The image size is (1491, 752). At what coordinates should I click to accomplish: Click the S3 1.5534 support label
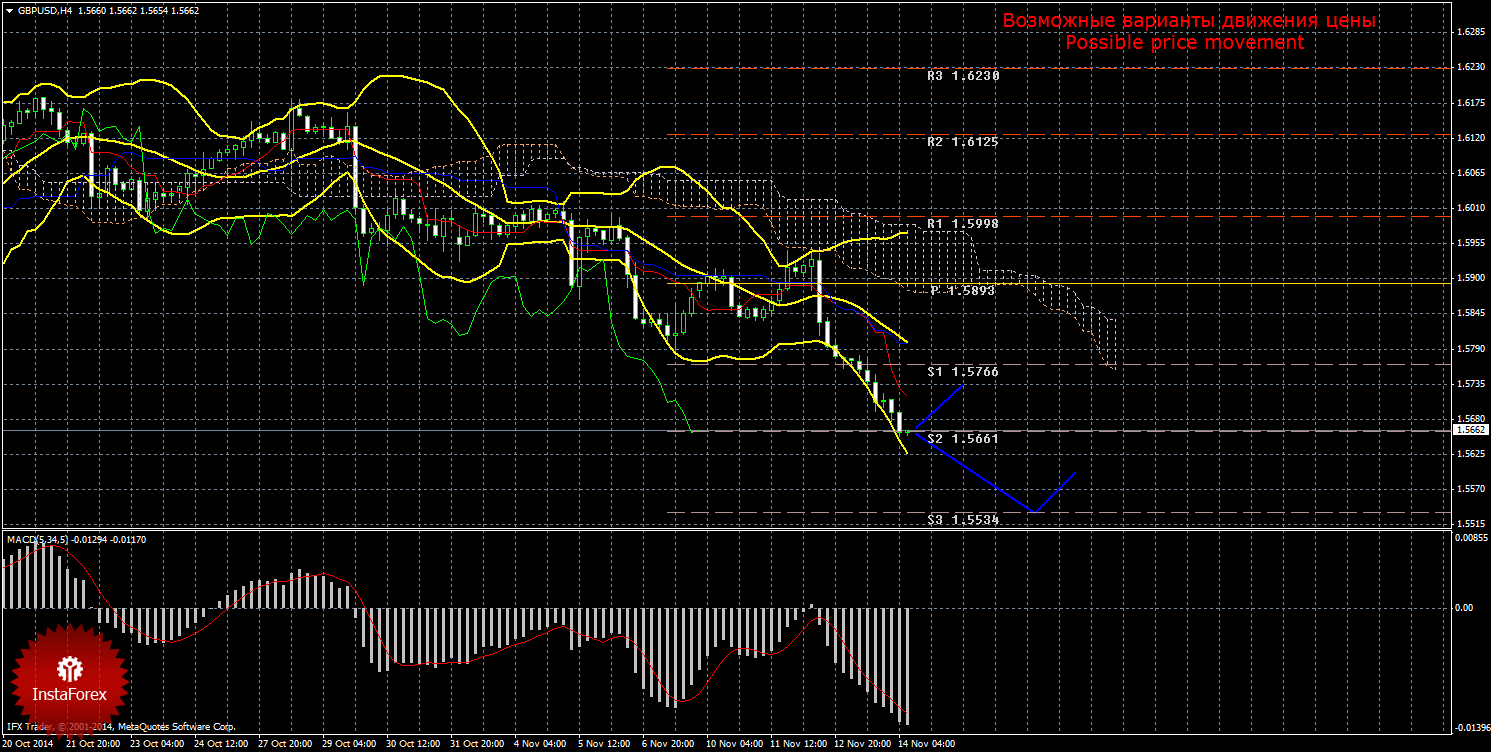tap(962, 520)
